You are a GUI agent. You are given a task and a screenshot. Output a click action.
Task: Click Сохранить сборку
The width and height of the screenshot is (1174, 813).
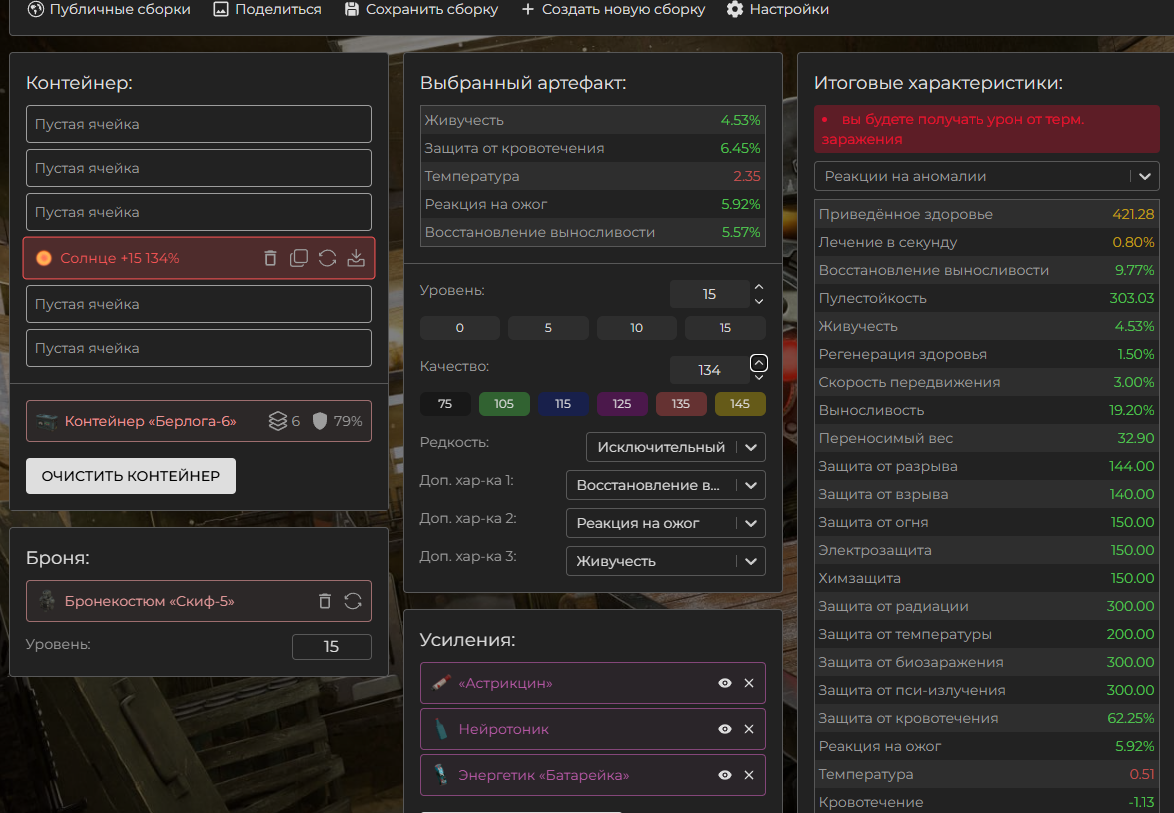click(421, 9)
